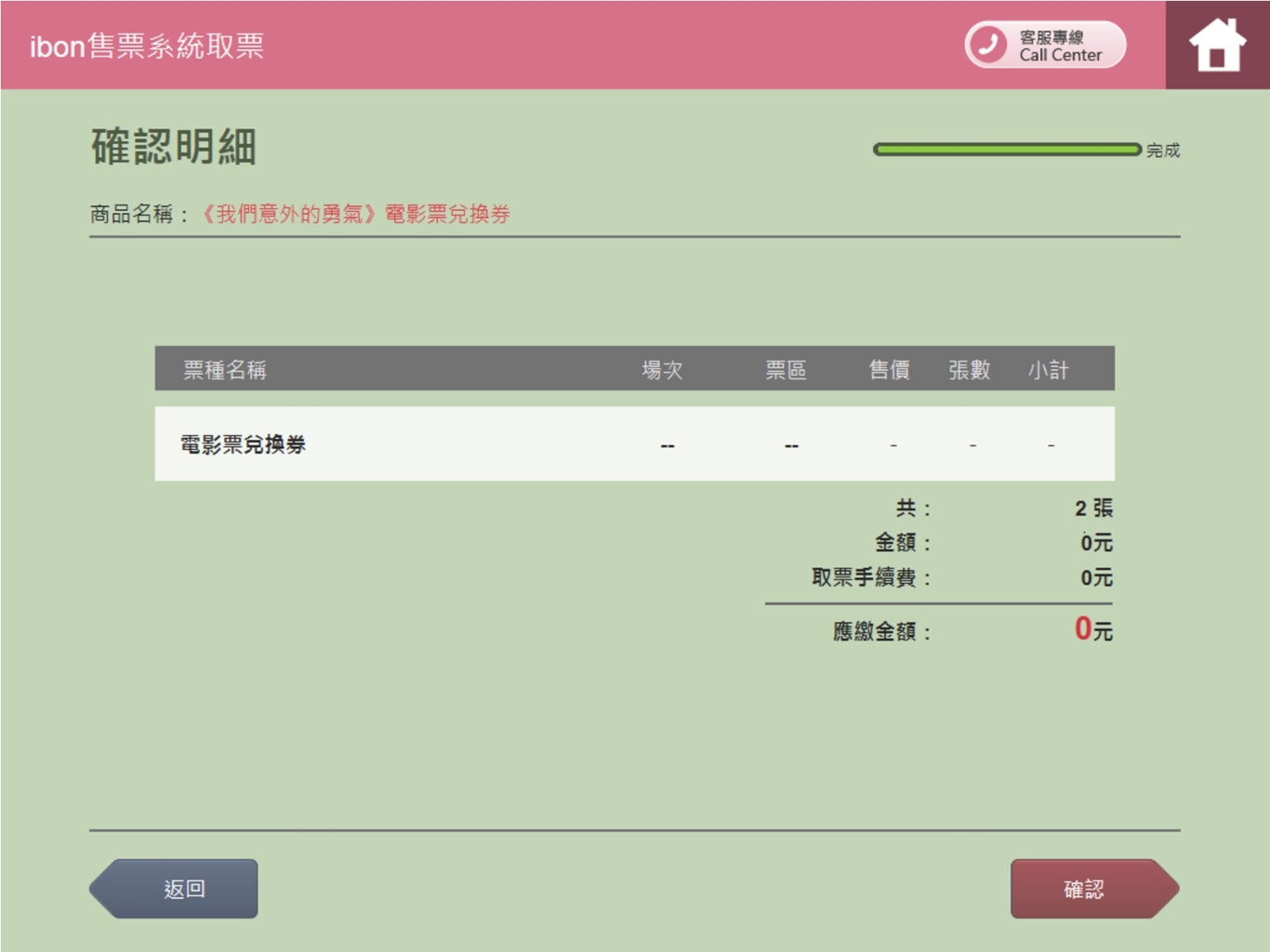Select the 電影票兌換券 table row

pos(634,443)
